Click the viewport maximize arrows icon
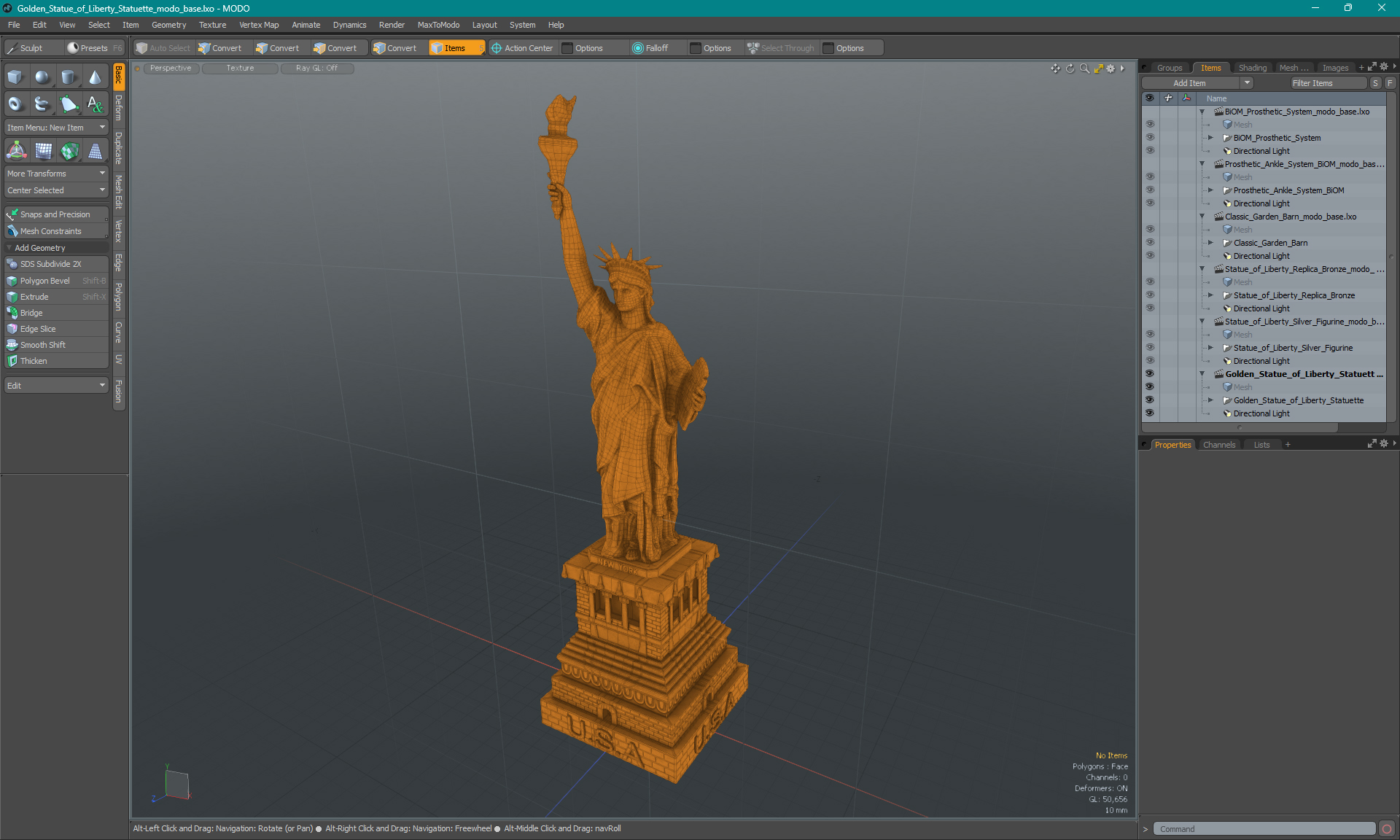 (x=1098, y=69)
